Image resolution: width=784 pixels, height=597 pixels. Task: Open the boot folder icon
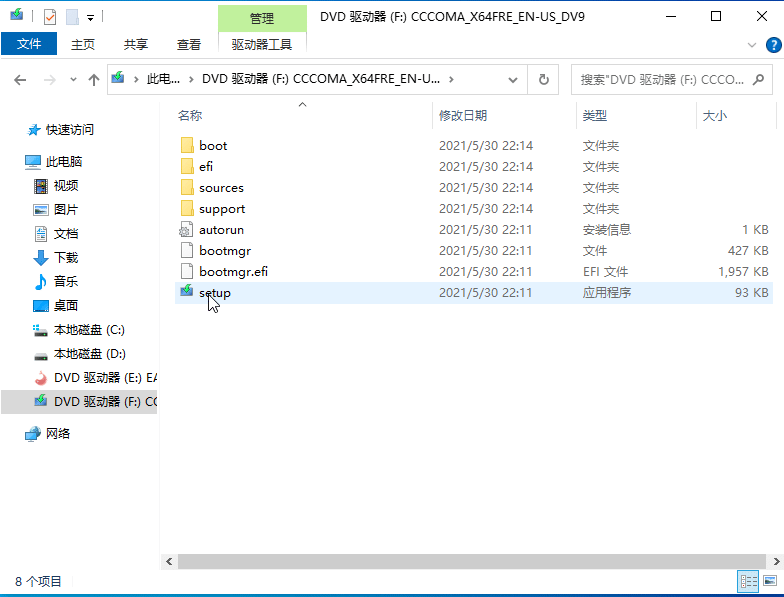pyautogui.click(x=186, y=146)
